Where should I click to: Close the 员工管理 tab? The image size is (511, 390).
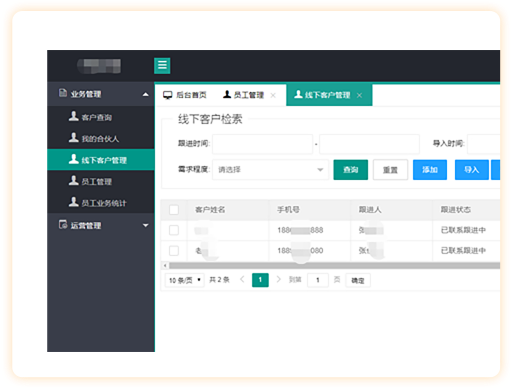(x=273, y=95)
